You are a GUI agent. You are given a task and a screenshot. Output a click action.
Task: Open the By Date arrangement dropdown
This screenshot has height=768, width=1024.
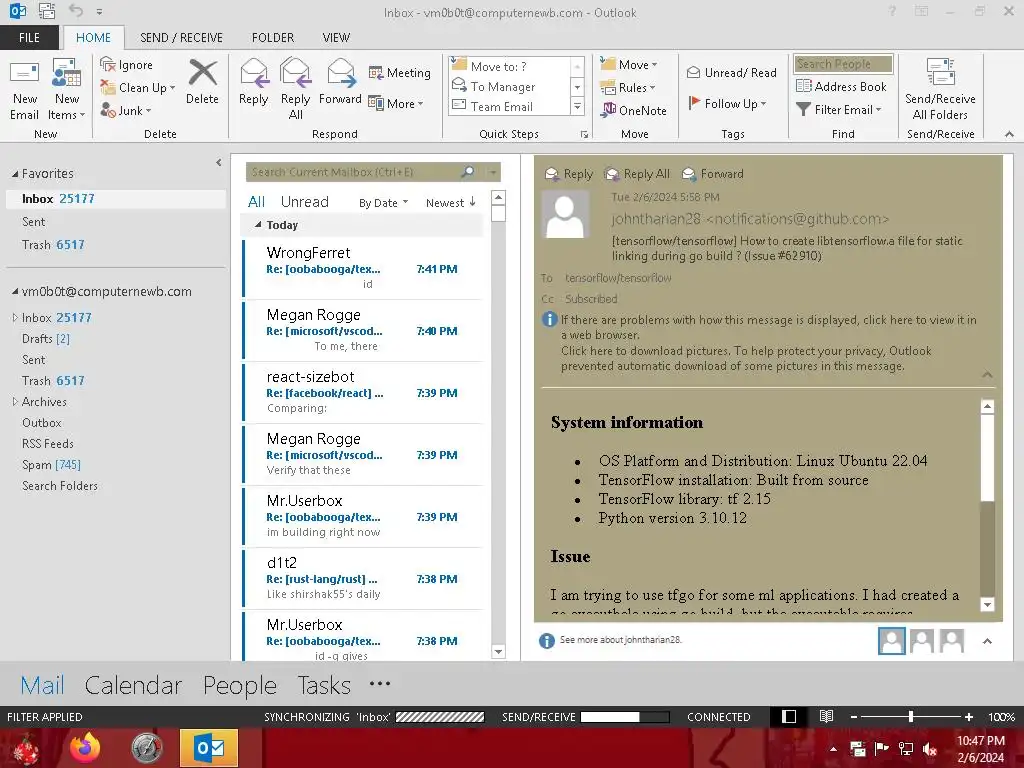click(x=383, y=202)
